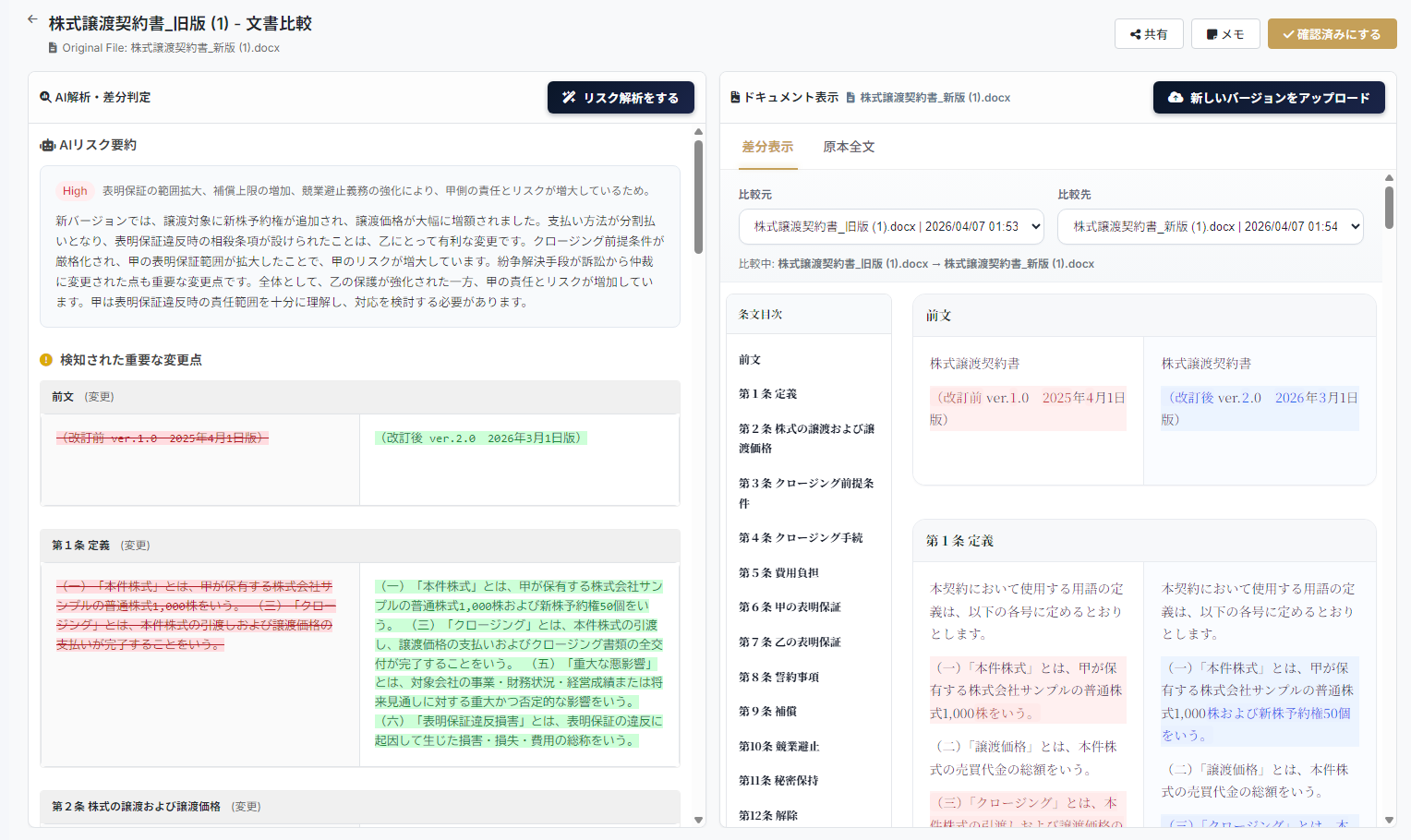Click the High risk level badge

75,191
